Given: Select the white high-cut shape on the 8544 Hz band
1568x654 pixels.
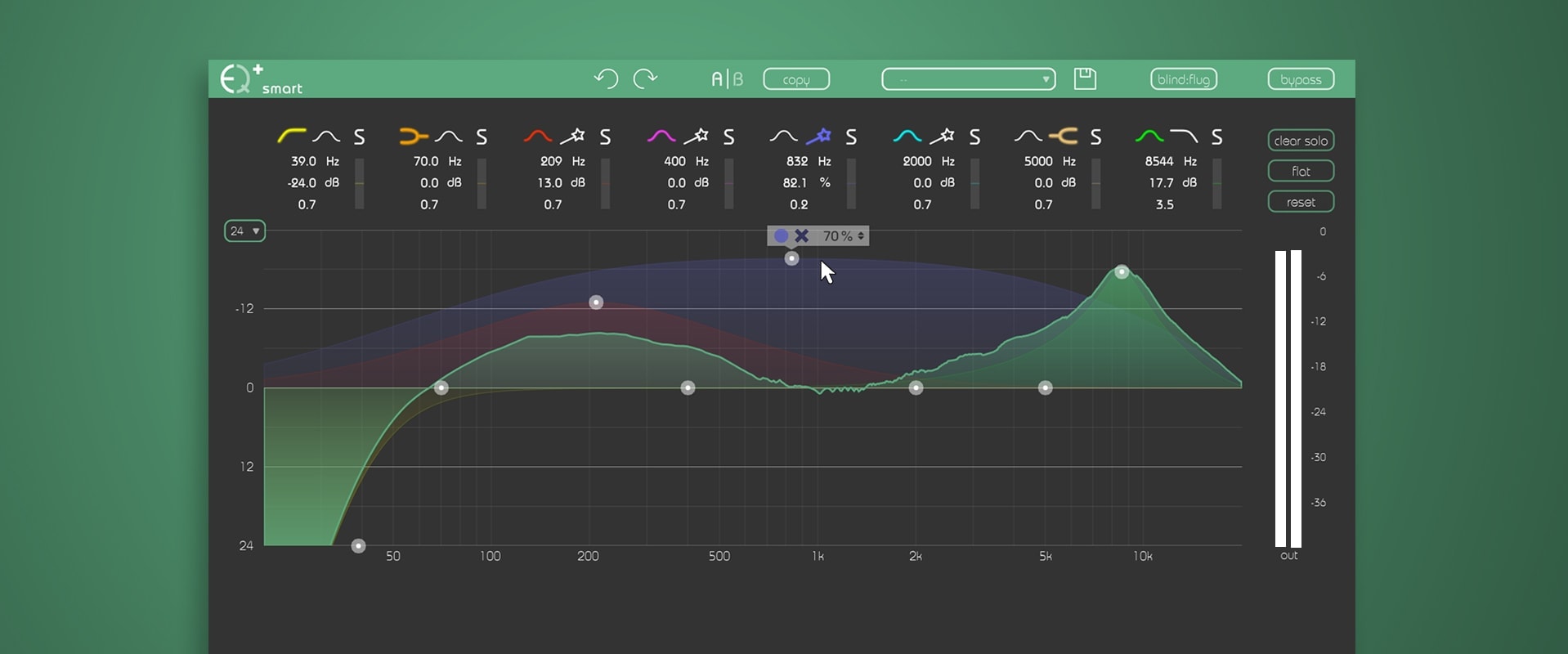Looking at the screenshot, I should 1184,136.
